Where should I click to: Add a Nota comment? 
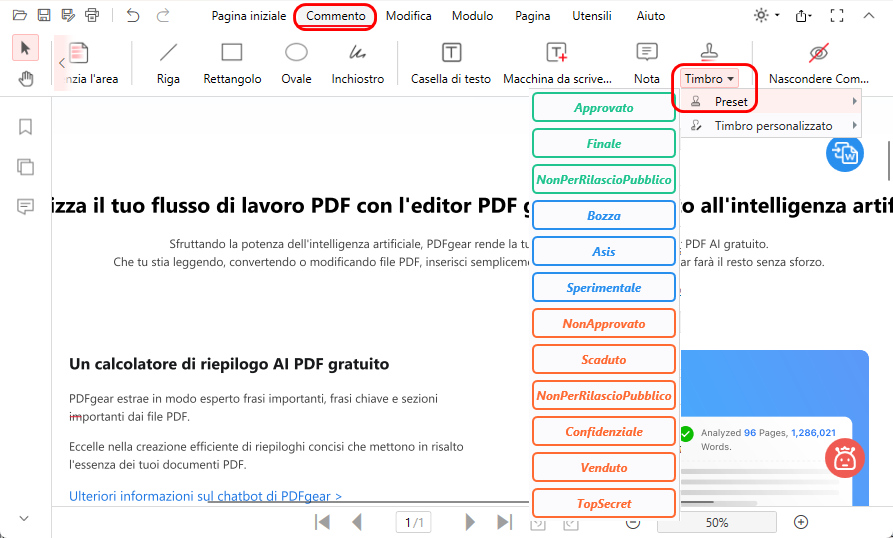point(646,64)
